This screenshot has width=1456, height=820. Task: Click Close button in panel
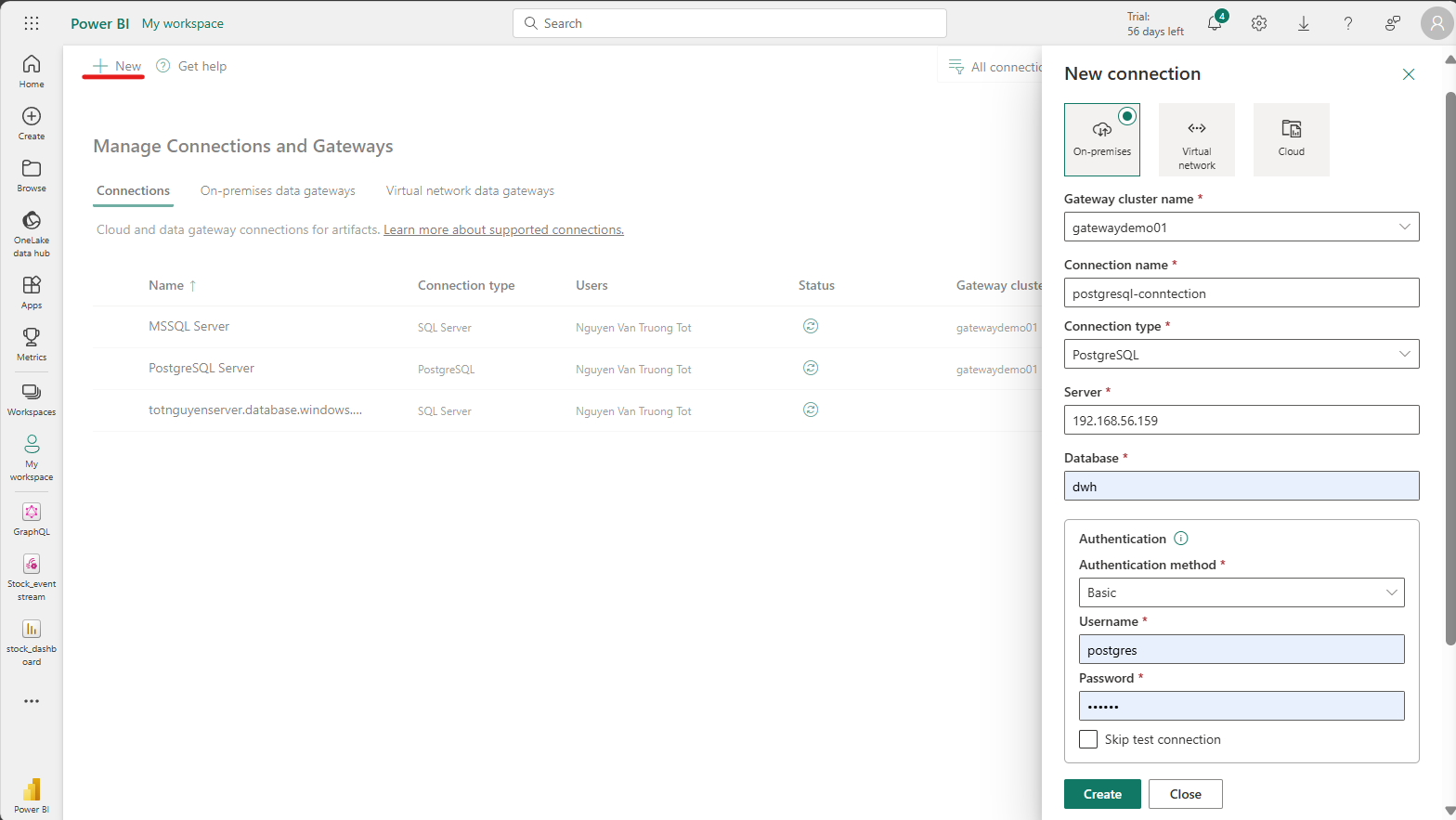1185,794
